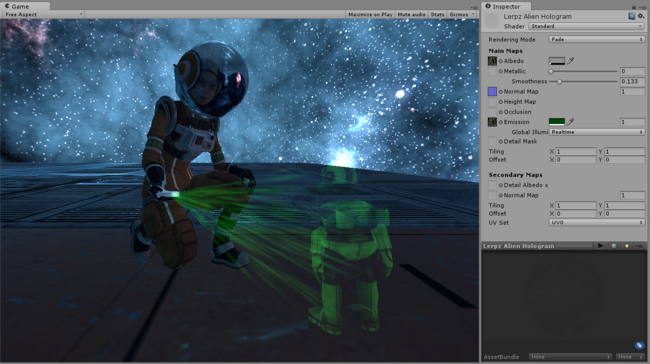Toggle Mute audio in Game view

(411, 15)
